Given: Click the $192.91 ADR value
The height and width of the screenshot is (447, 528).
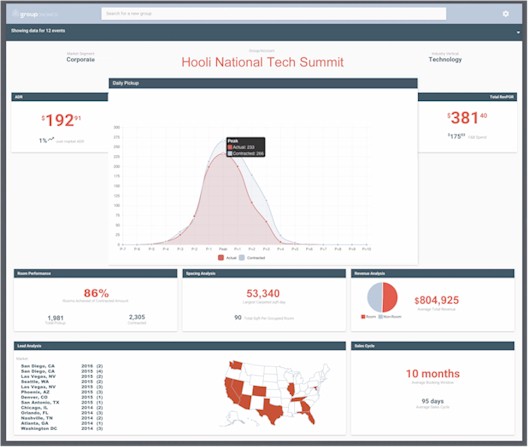Looking at the screenshot, I should click(x=61, y=120).
